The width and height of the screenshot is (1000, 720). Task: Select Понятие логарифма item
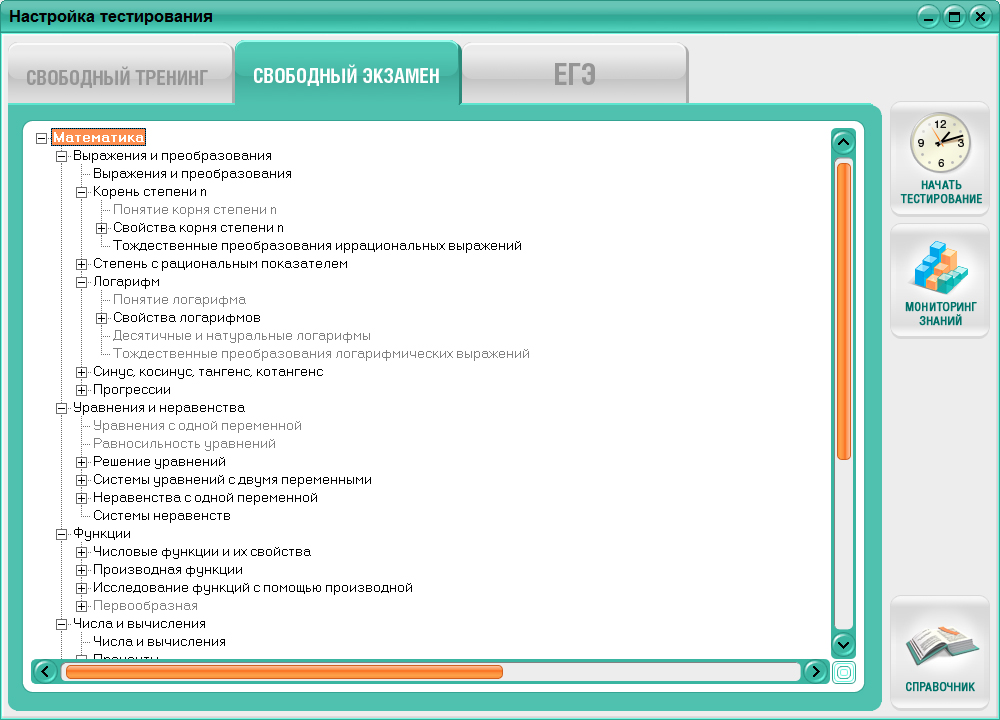tap(179, 299)
